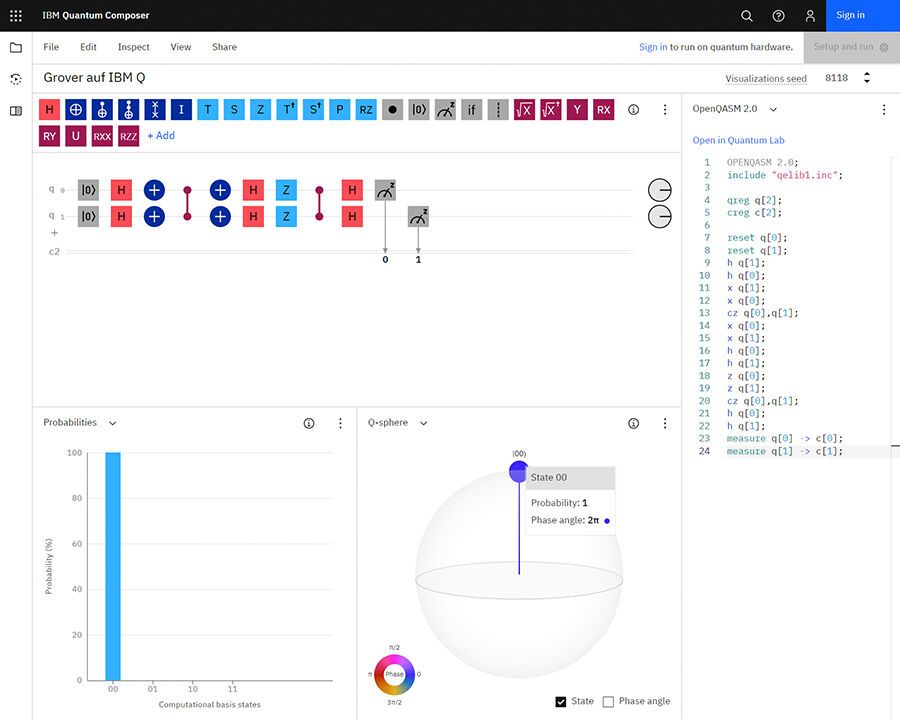This screenshot has height=720, width=900.
Task: Select the SWAP gate icon
Action: pyautogui.click(x=154, y=110)
